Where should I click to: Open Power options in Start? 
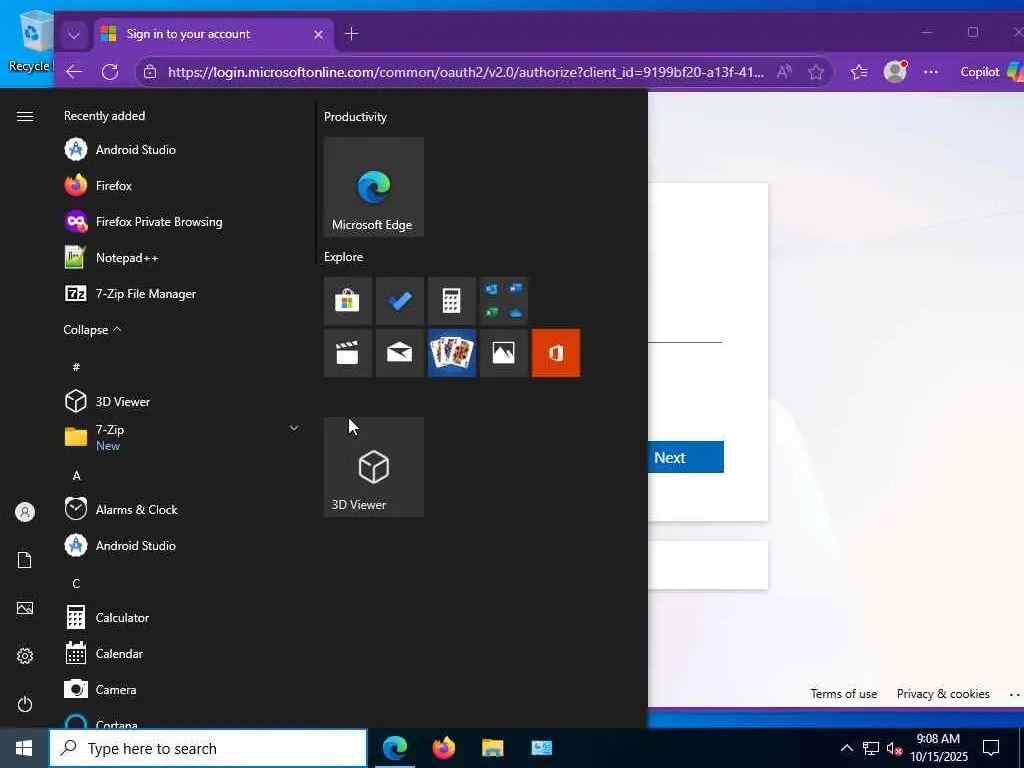[x=25, y=704]
